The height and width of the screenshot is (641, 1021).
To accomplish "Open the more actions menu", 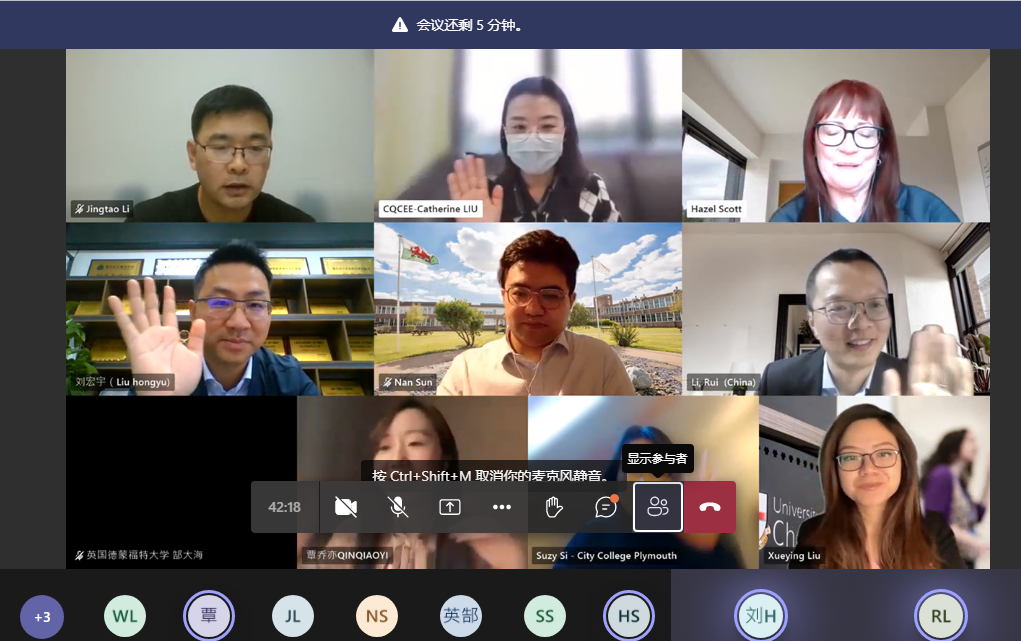I will tap(502, 507).
